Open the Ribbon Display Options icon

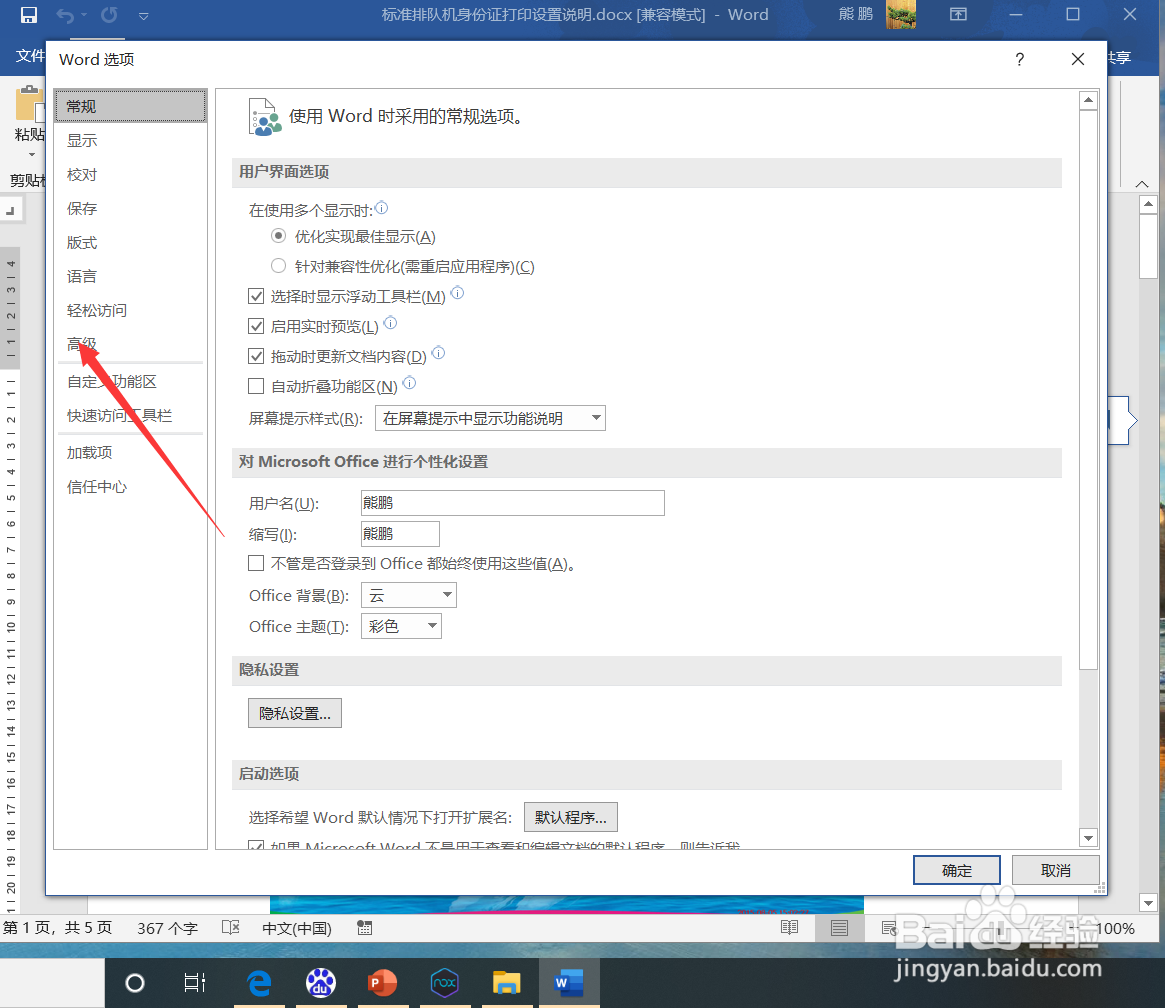pos(958,14)
